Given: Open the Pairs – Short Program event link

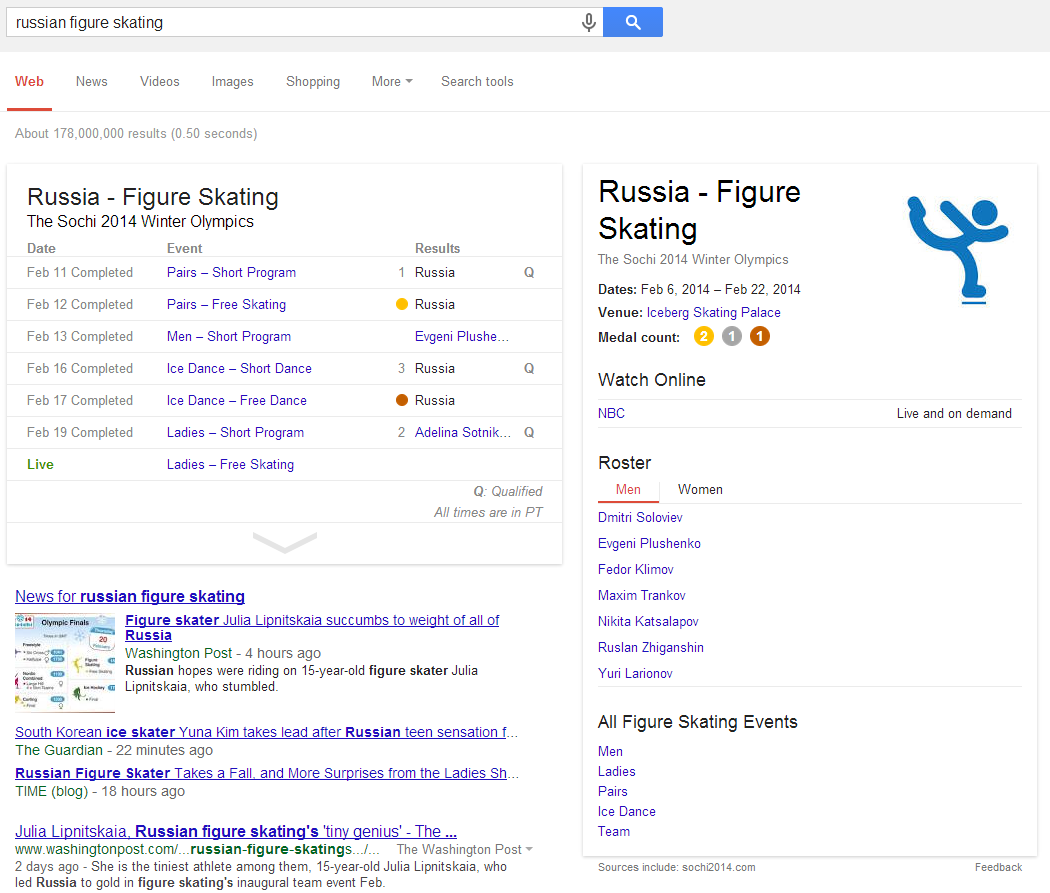Looking at the screenshot, I should [x=231, y=272].
